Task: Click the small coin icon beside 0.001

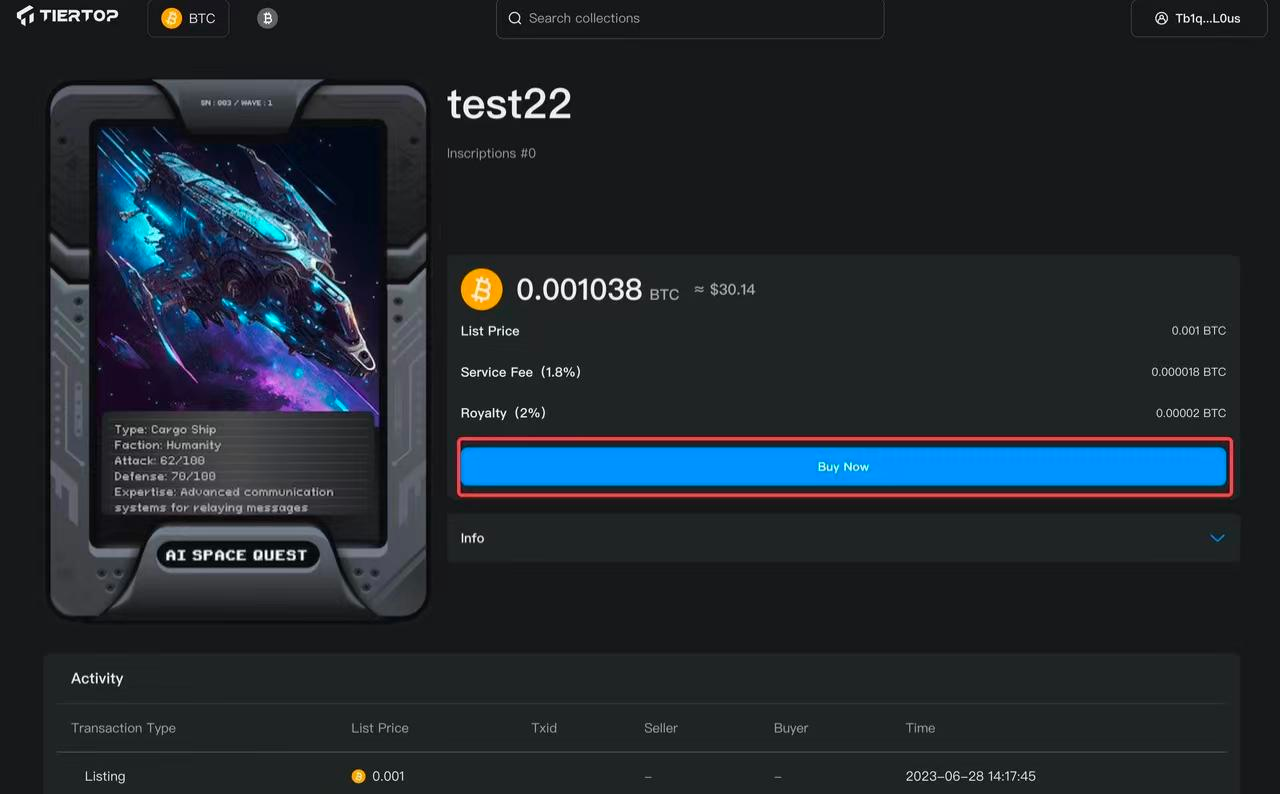Action: click(358, 776)
